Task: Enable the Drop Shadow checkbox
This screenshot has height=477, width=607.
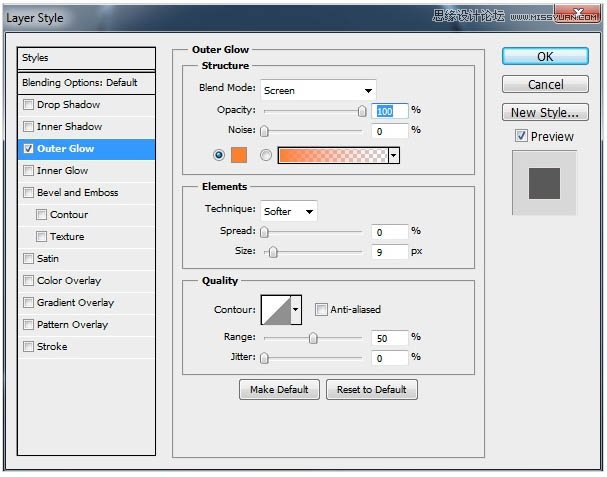Action: point(28,105)
